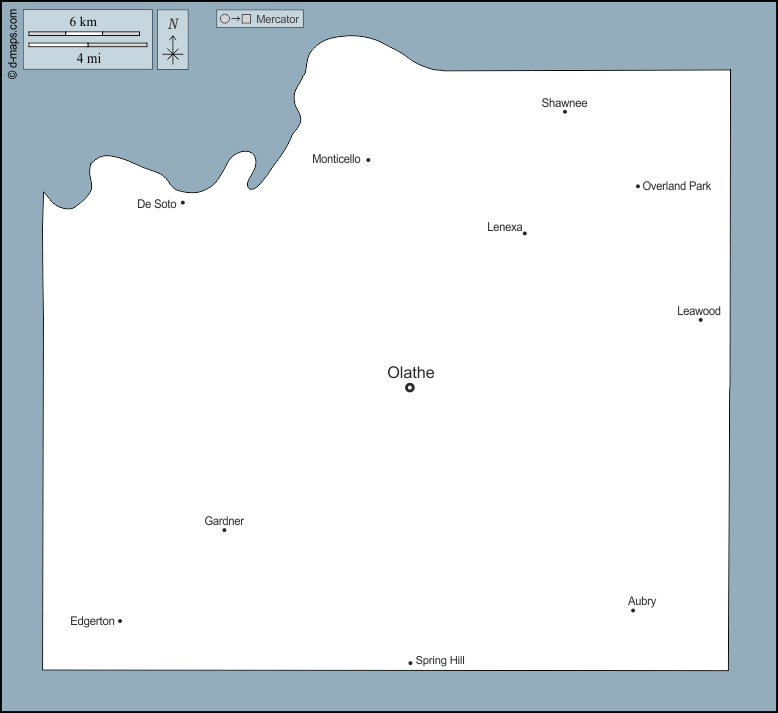
Task: Click the Olathe ring marker
Action: (410, 387)
